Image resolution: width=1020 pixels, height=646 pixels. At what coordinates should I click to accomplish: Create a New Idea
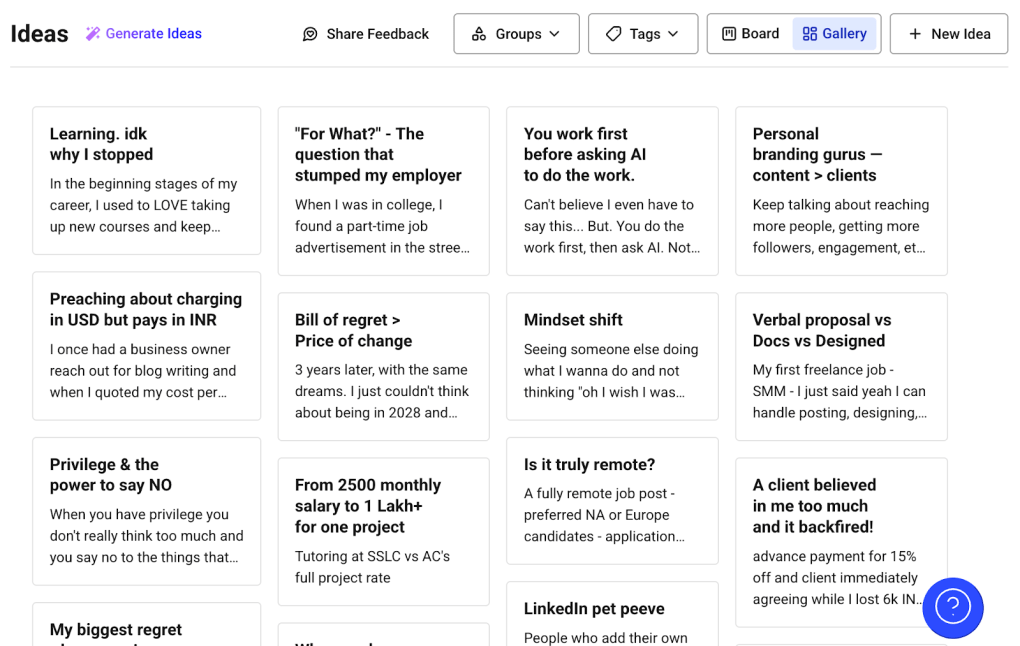coord(949,34)
